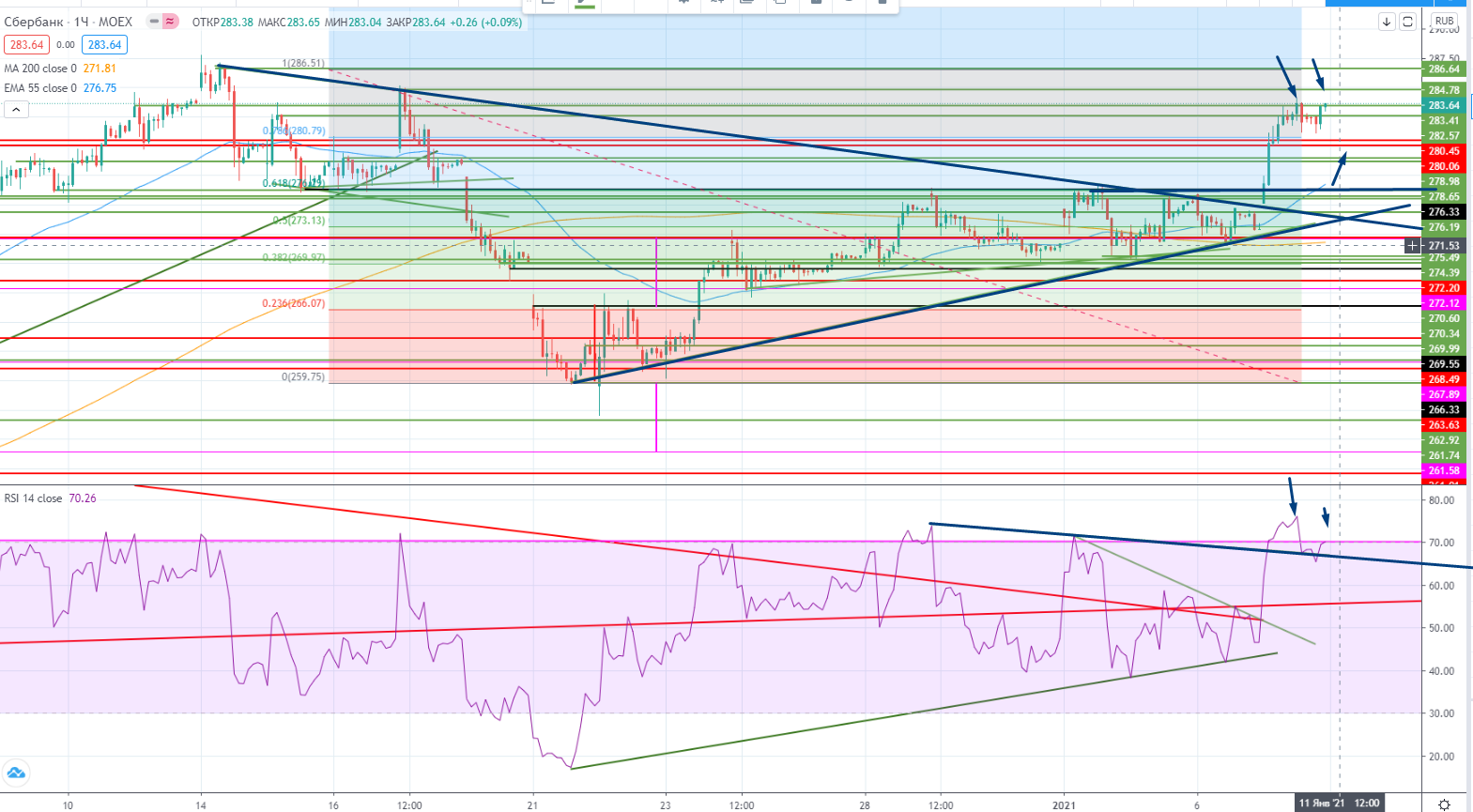This screenshot has height=812, width=1473.
Task: Select the EMA 55 close indicator label
Action: tap(40, 88)
